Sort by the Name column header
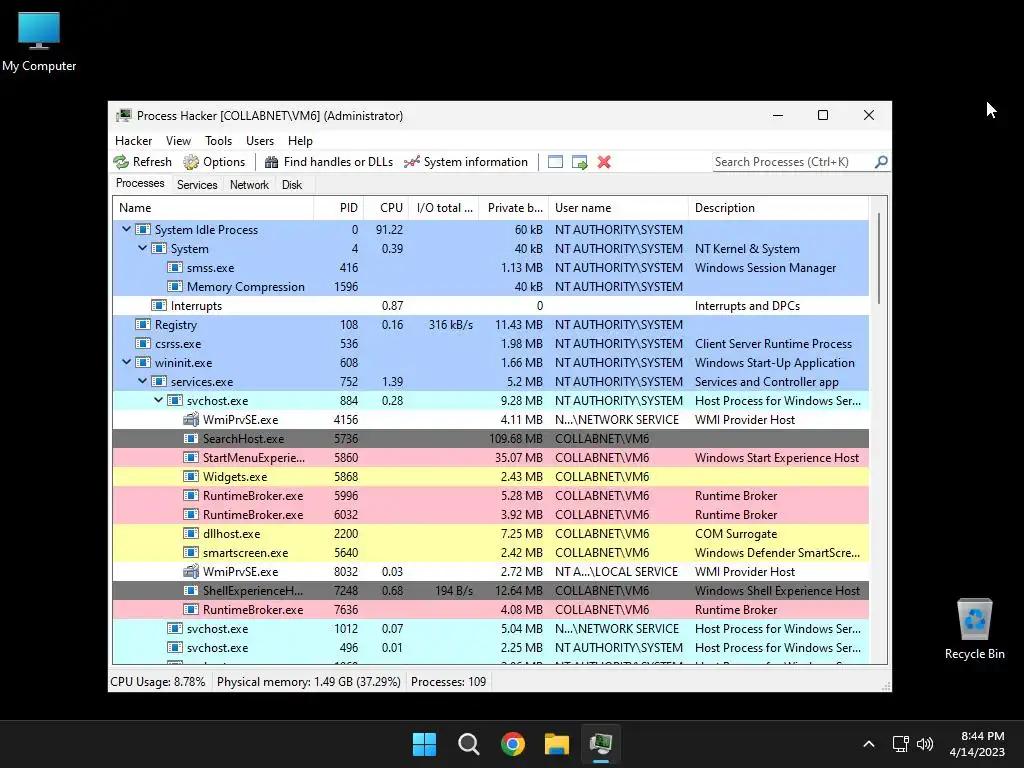 (x=214, y=208)
